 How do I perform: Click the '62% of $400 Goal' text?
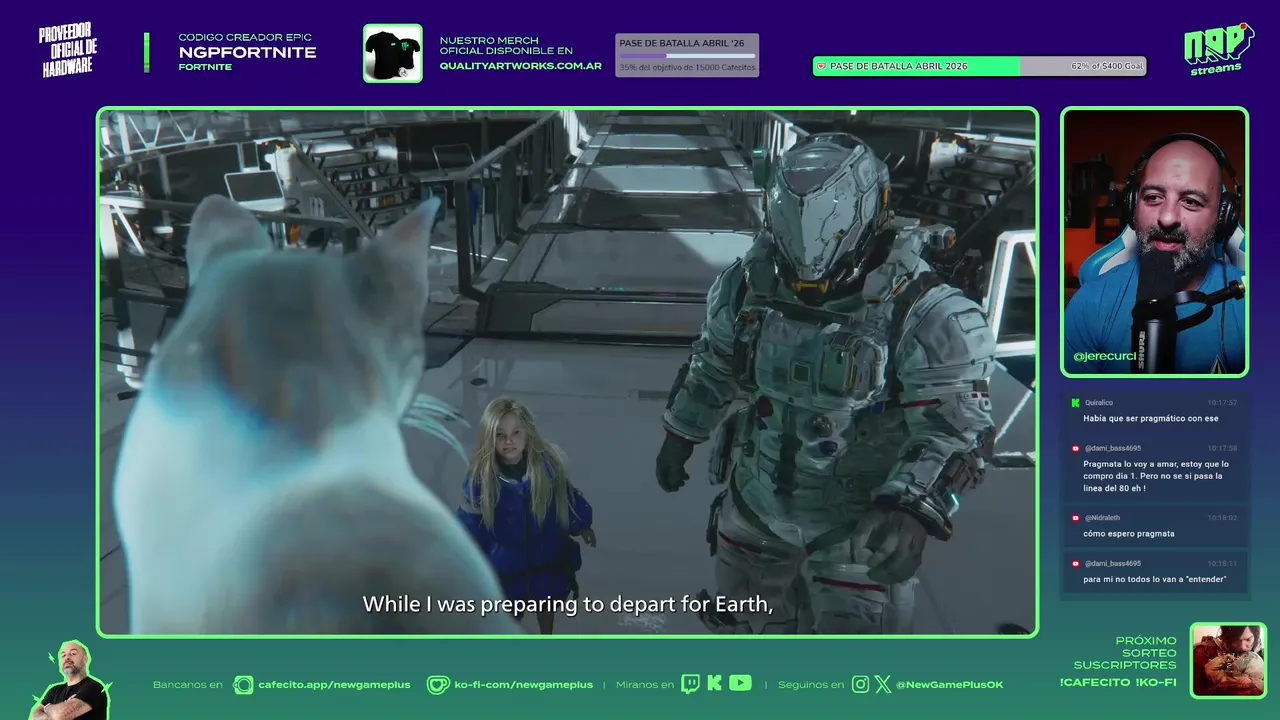point(1105,66)
